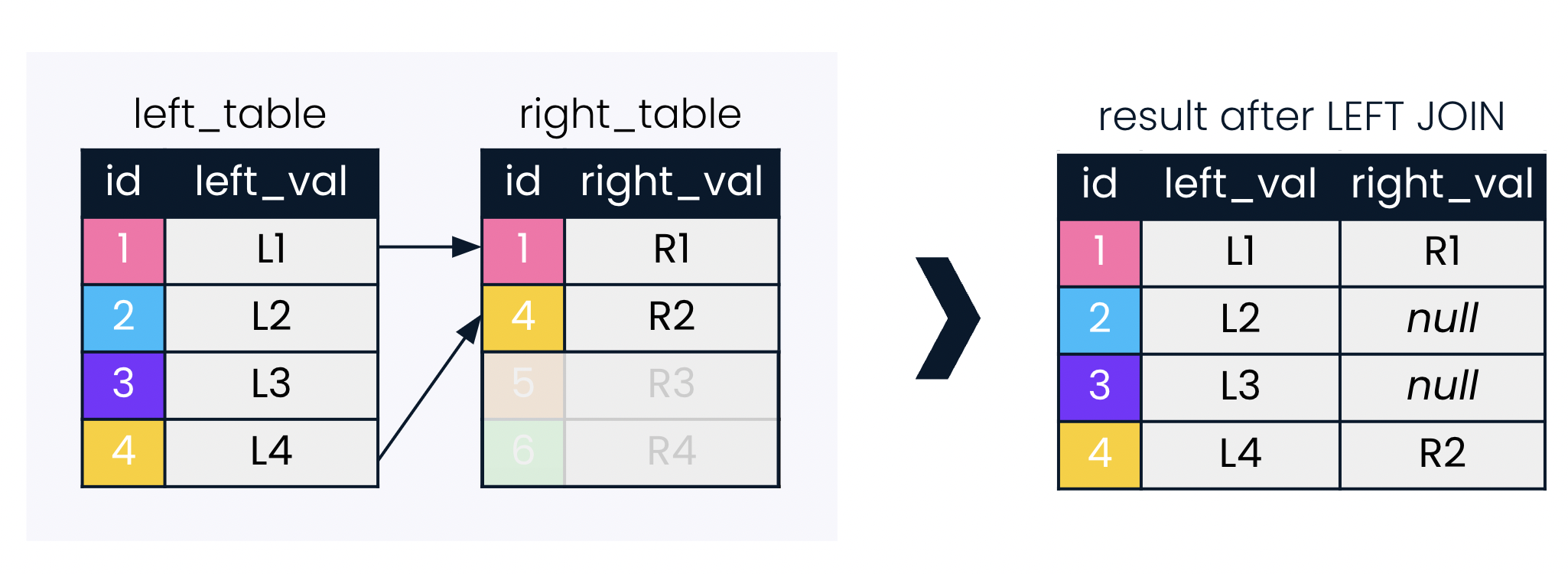
Task: Click the faded id 5 cell in right_table
Action: (523, 384)
